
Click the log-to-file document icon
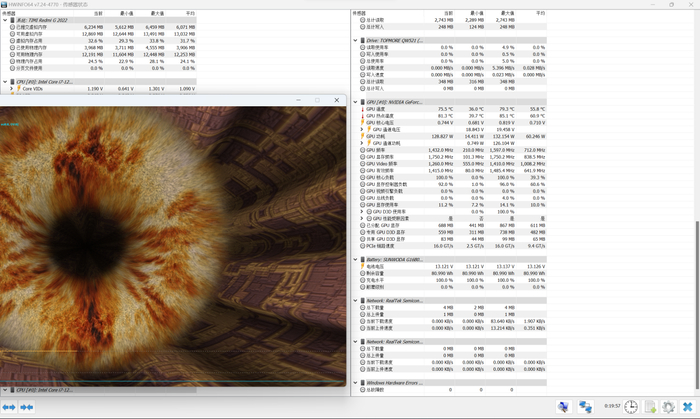tap(650, 407)
